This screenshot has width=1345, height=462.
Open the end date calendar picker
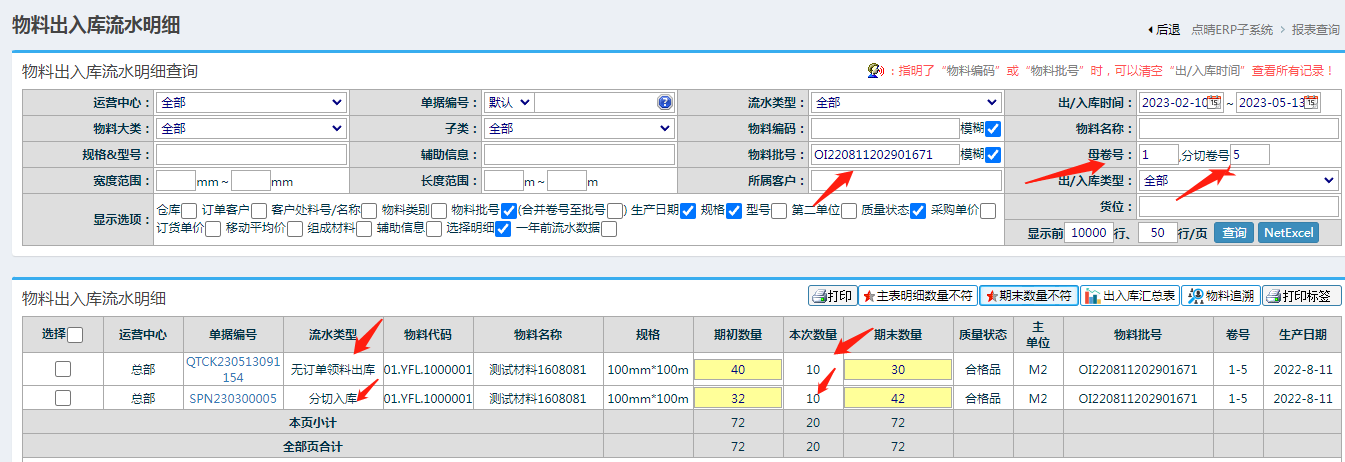point(1311,103)
